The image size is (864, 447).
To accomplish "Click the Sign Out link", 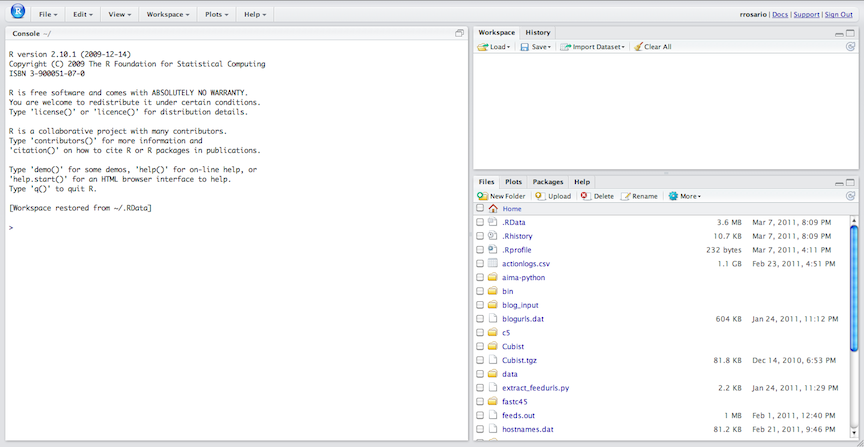I will click(x=839, y=15).
